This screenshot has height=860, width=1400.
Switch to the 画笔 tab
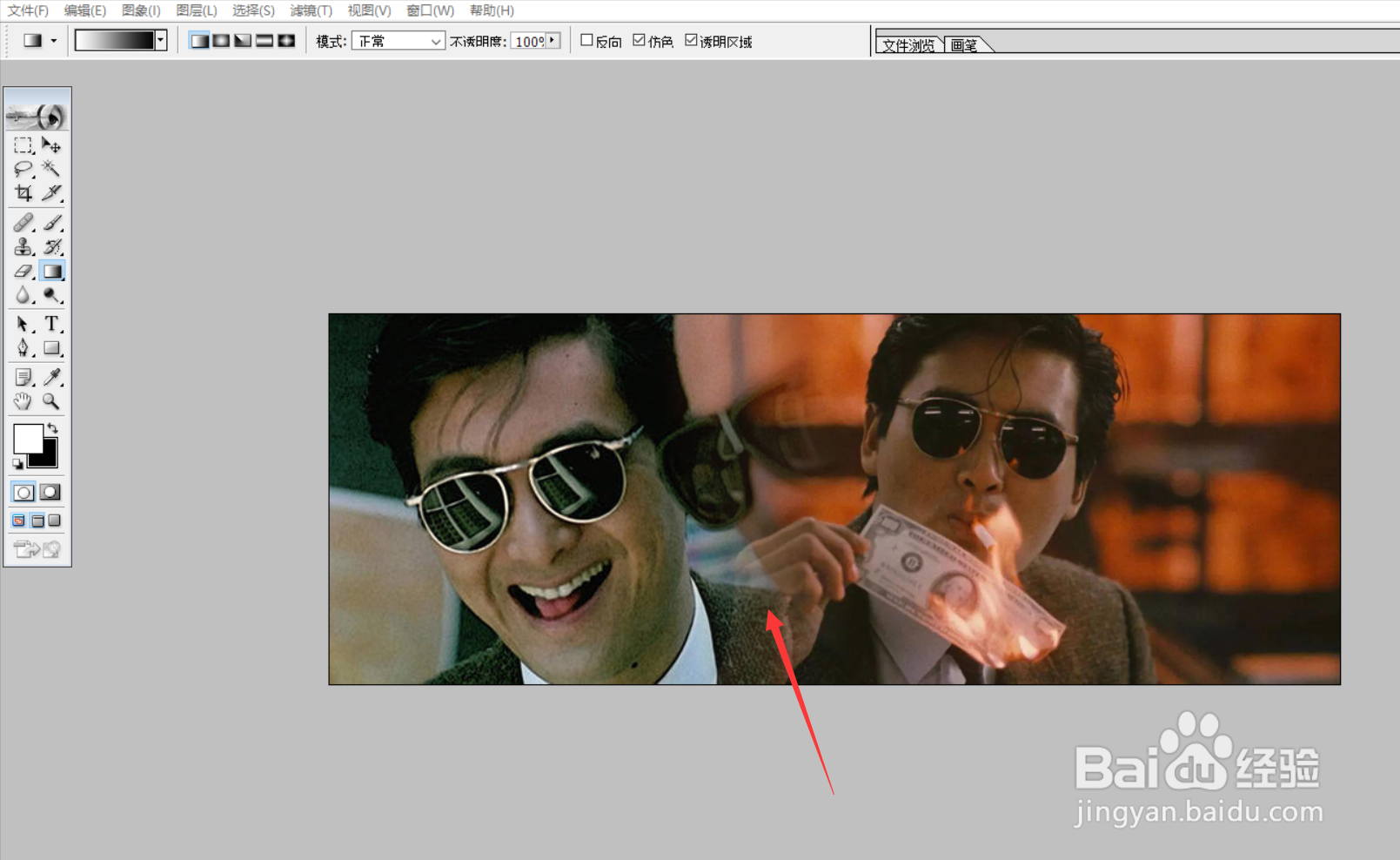coord(964,45)
